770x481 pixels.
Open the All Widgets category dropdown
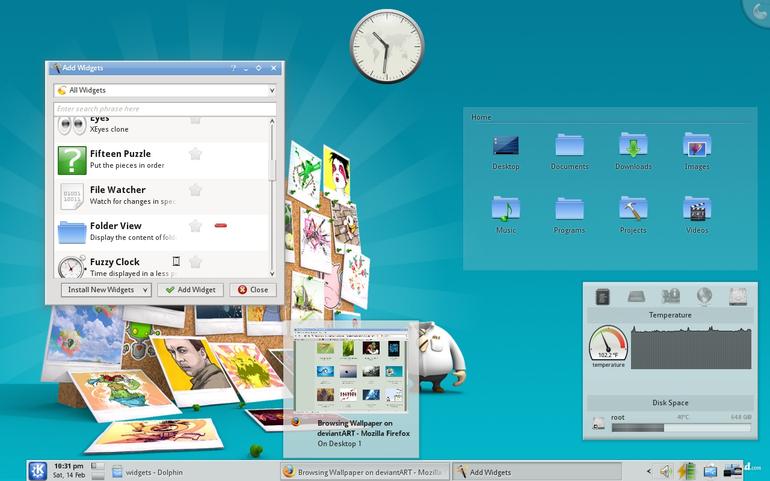click(x=165, y=90)
